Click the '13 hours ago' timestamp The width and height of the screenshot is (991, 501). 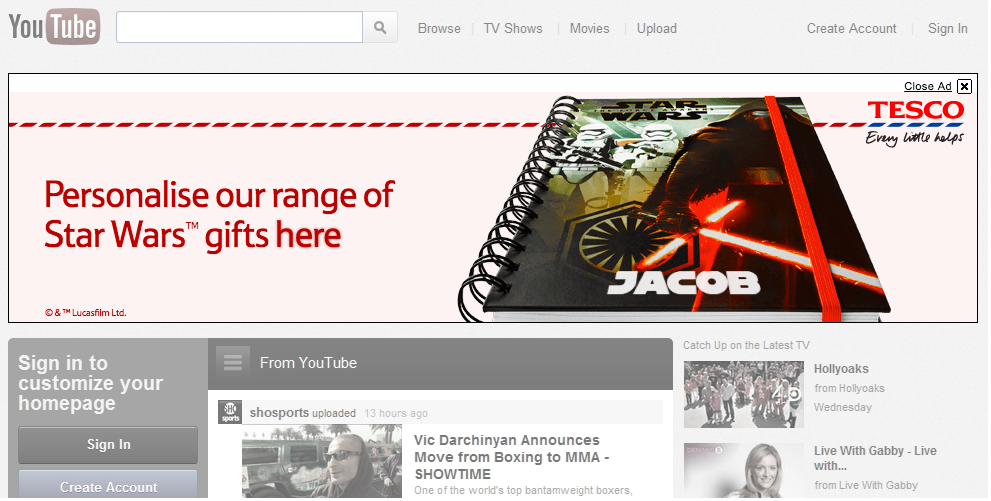pyautogui.click(x=396, y=413)
